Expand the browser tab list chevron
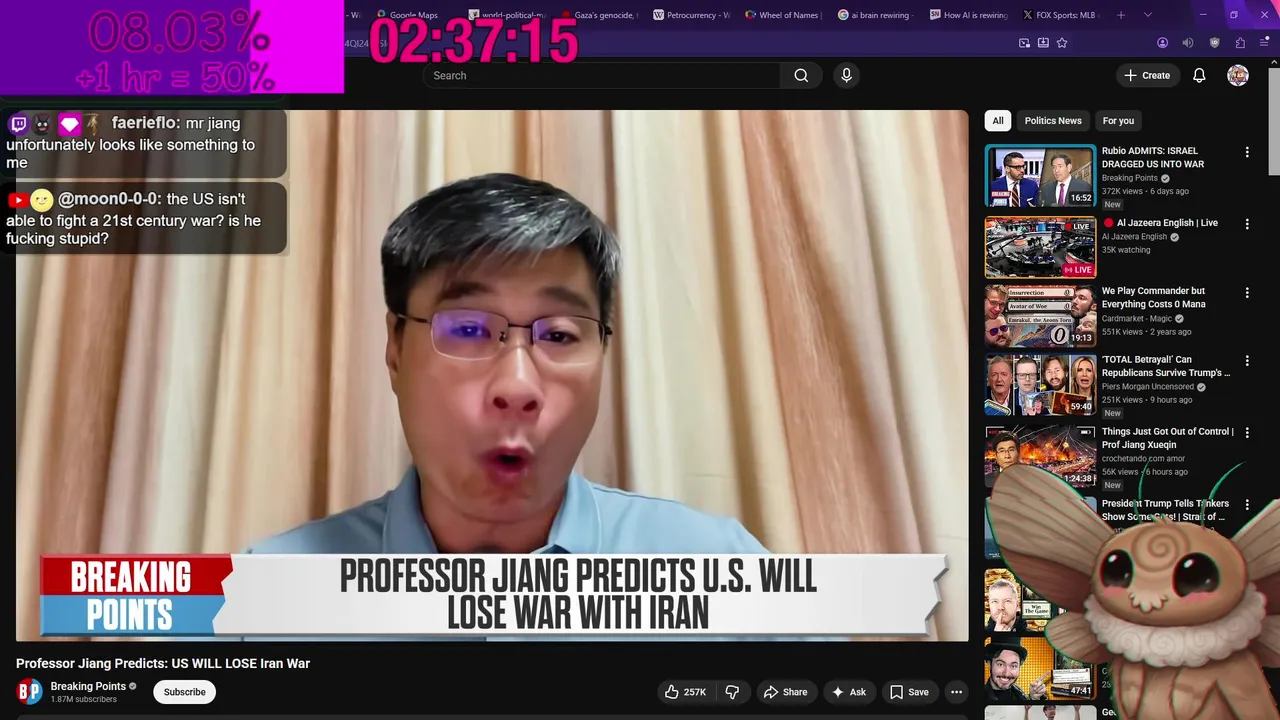This screenshot has width=1280, height=720. pyautogui.click(x=1147, y=15)
